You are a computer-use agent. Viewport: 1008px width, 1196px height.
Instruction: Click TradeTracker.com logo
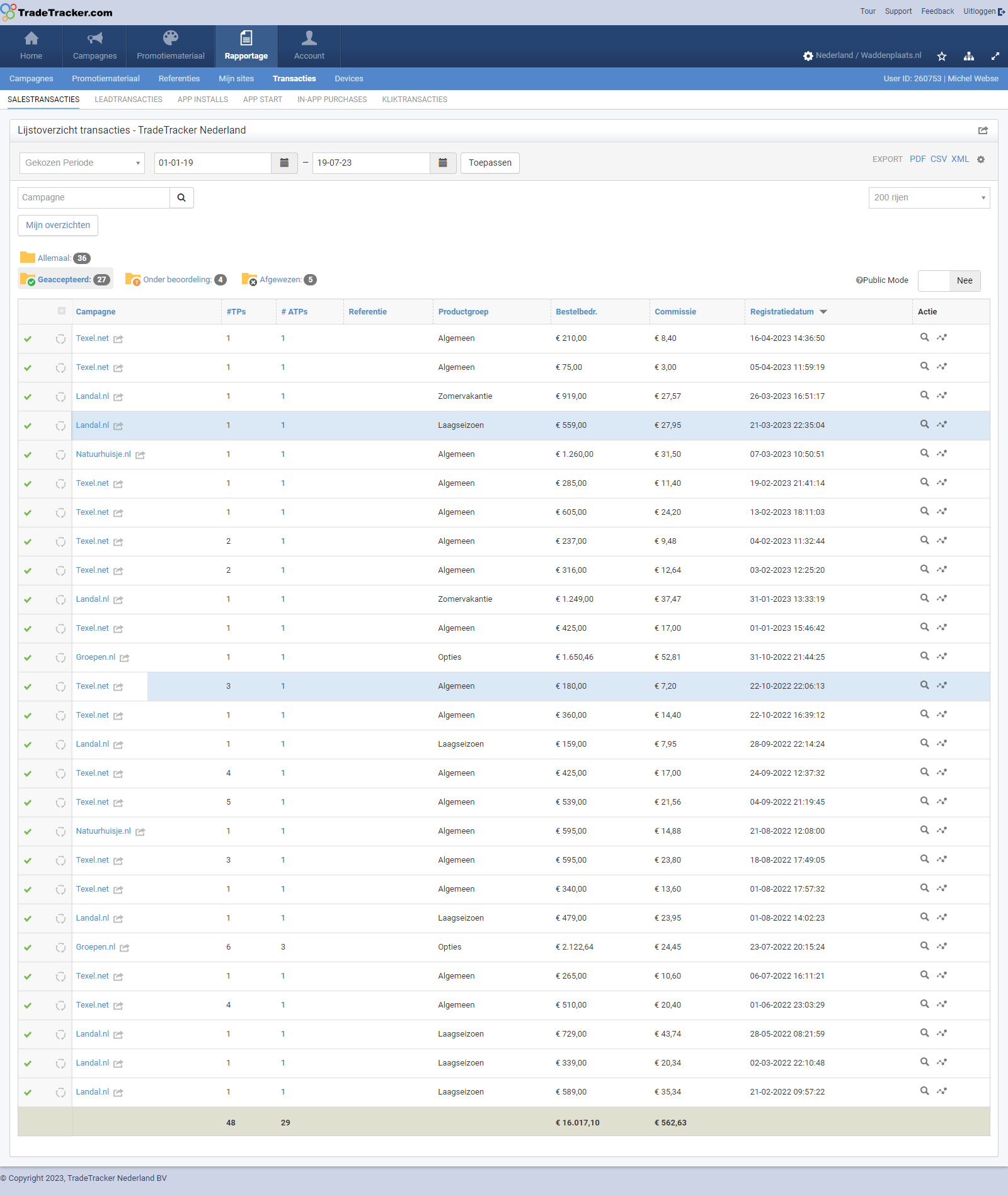point(57,13)
